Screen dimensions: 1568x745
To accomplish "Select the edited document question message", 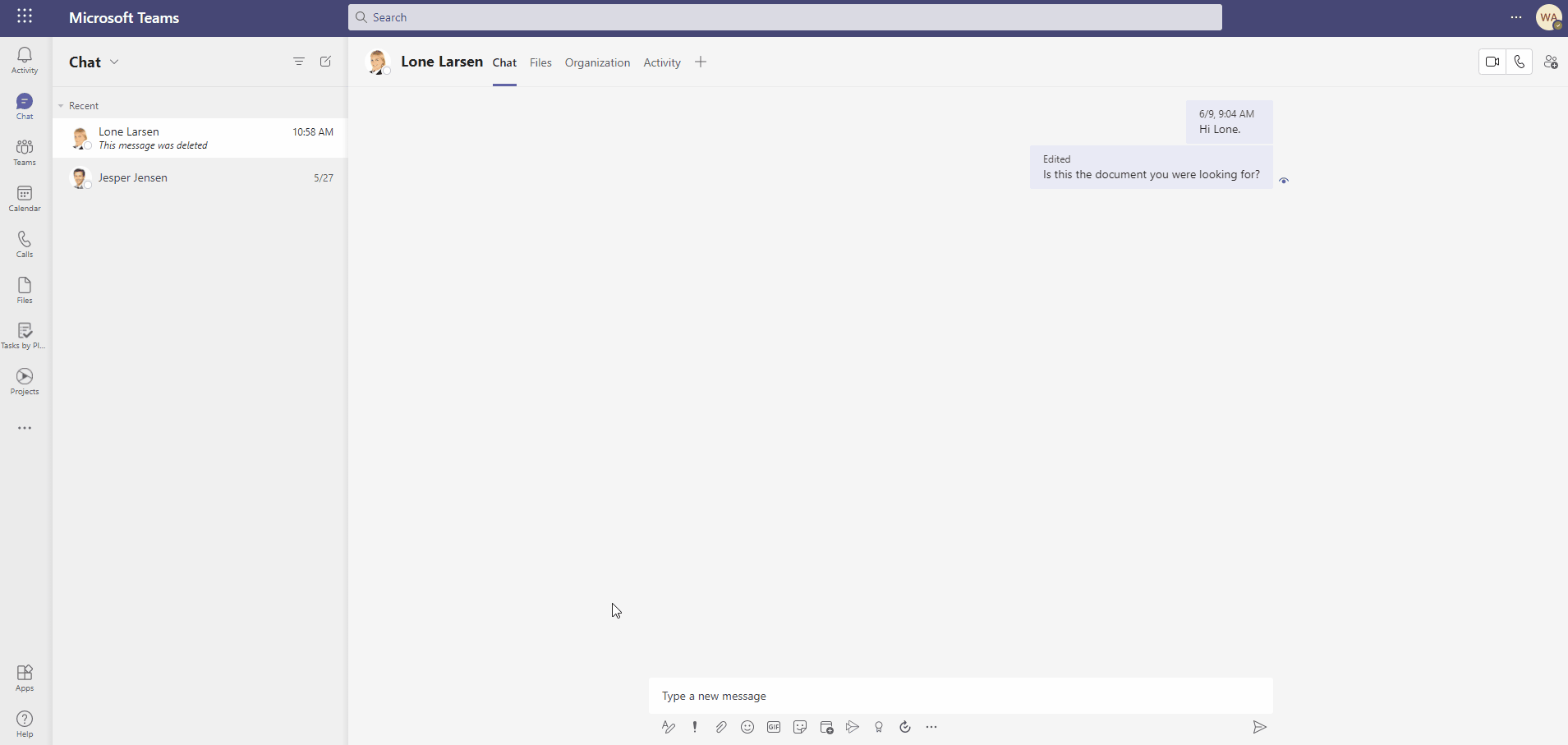I will point(1151,167).
